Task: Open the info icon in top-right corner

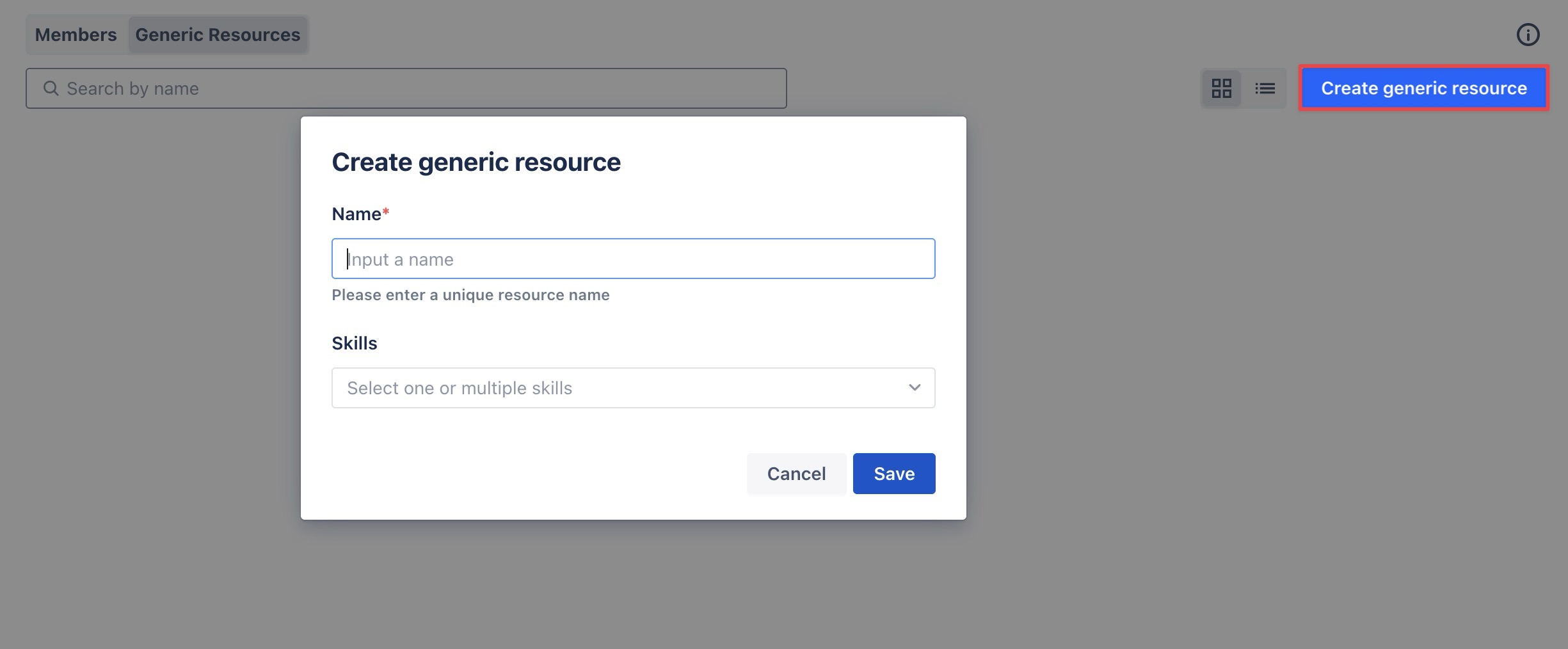Action: (x=1528, y=35)
